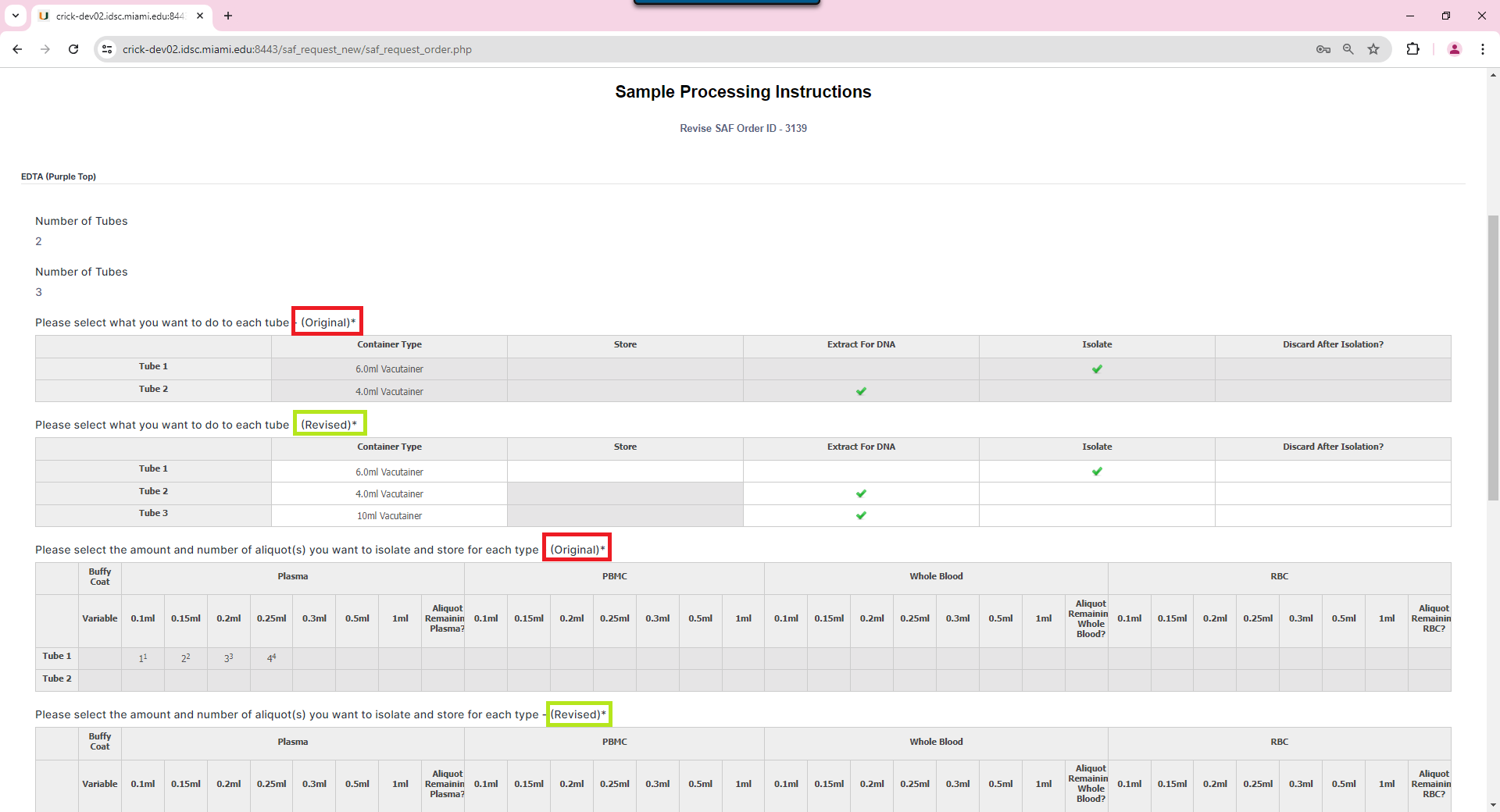The height and width of the screenshot is (812, 1500).
Task: Click scroll down arrow of the page
Action: [1493, 805]
